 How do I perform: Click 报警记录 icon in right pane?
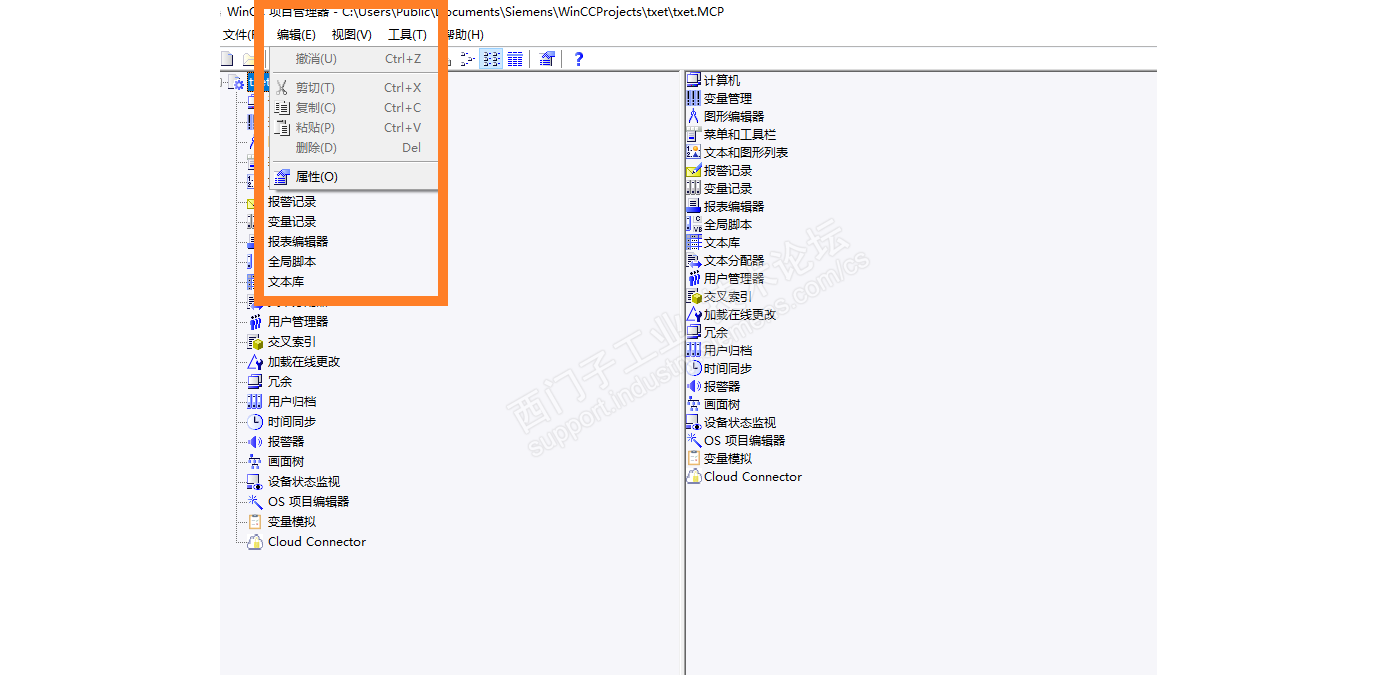click(694, 170)
